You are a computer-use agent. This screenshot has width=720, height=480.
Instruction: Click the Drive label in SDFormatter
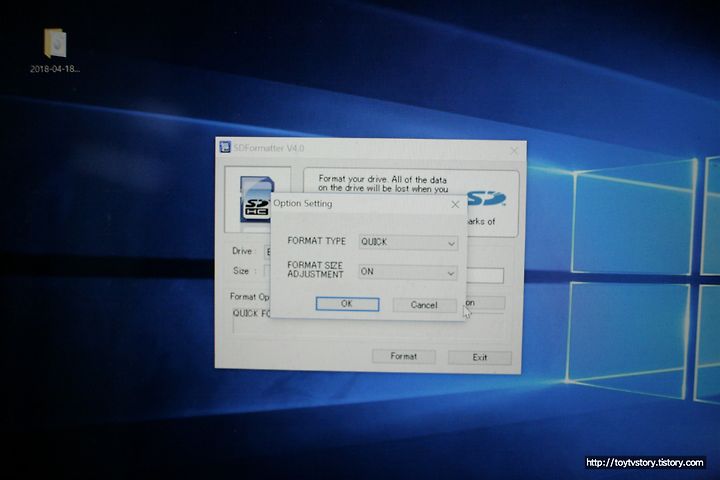coord(242,251)
